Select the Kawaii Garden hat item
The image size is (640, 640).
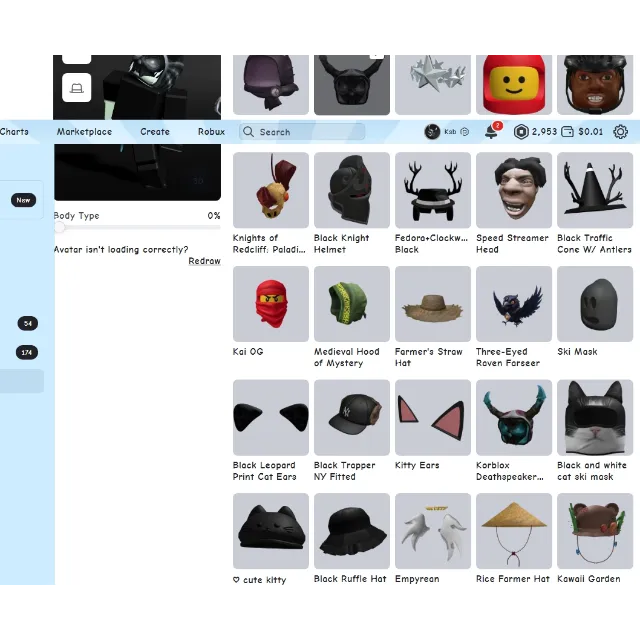click(x=595, y=531)
